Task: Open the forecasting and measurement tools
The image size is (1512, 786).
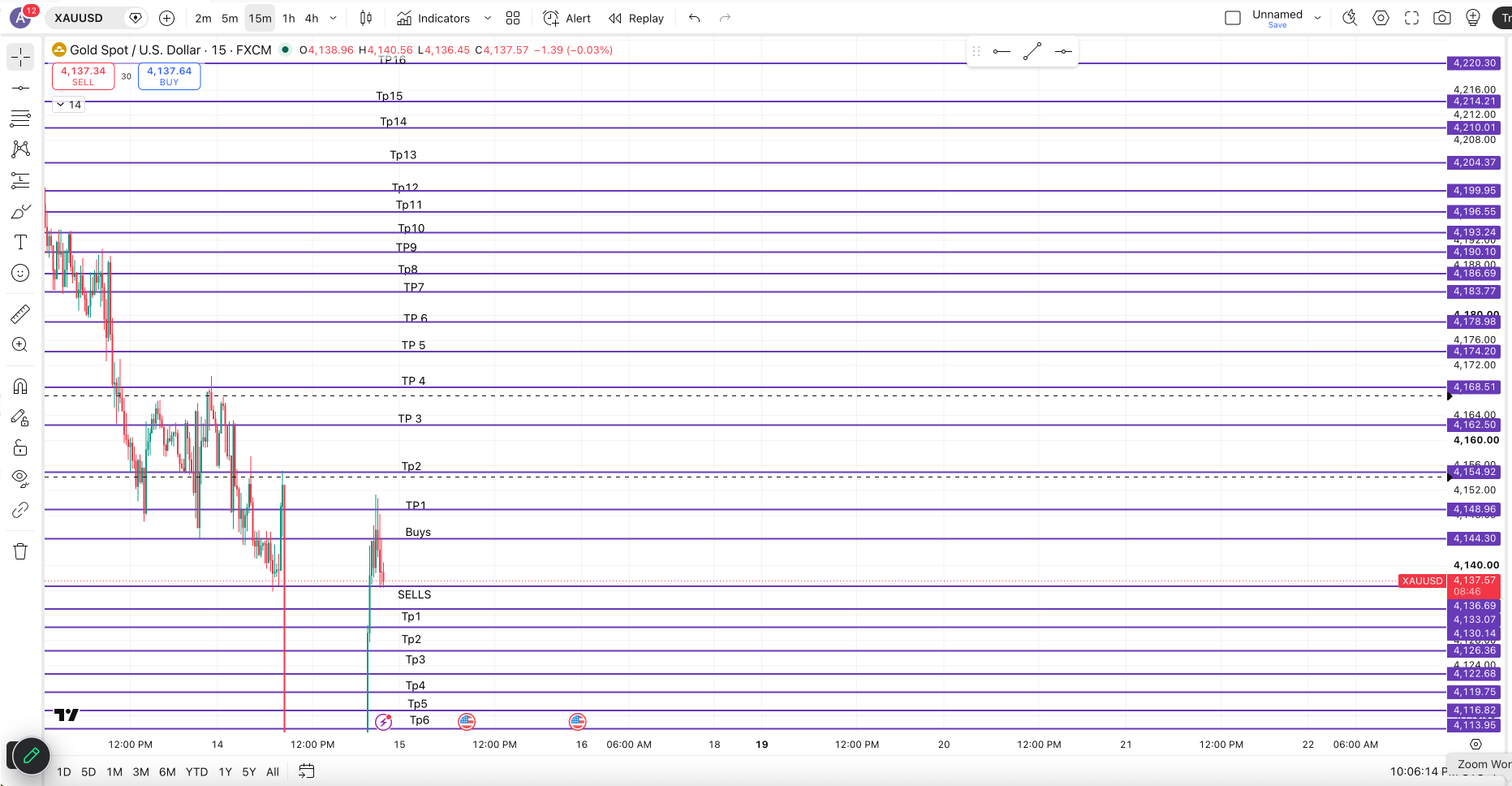Action: click(x=20, y=180)
